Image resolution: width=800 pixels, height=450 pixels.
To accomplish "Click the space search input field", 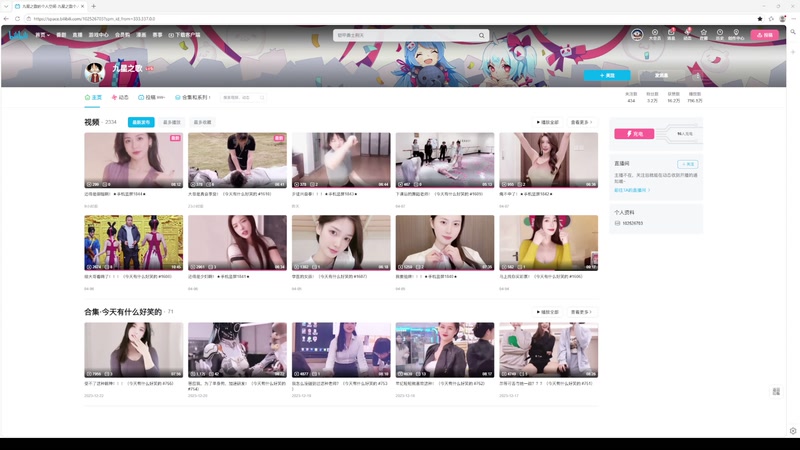I will pyautogui.click(x=241, y=98).
